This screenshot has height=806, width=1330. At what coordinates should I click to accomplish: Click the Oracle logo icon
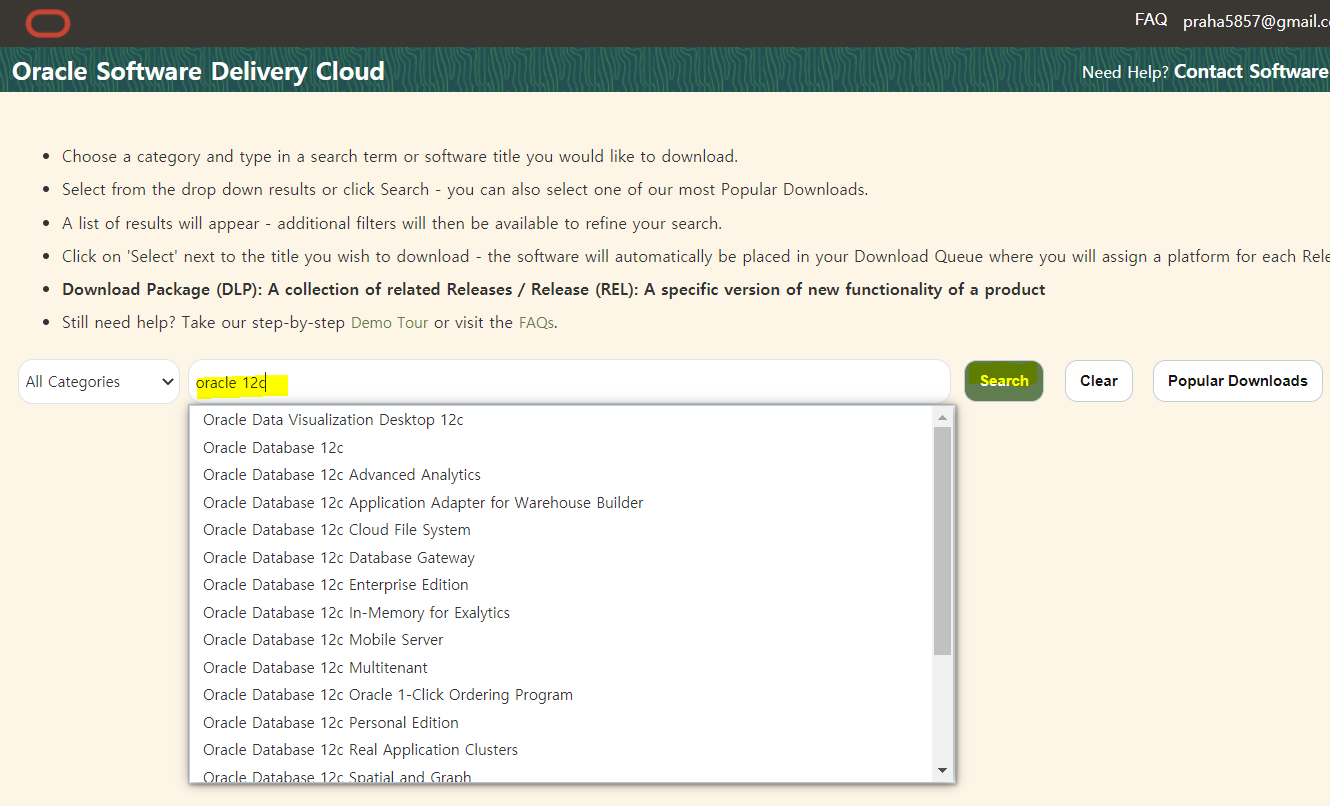click(x=48, y=23)
